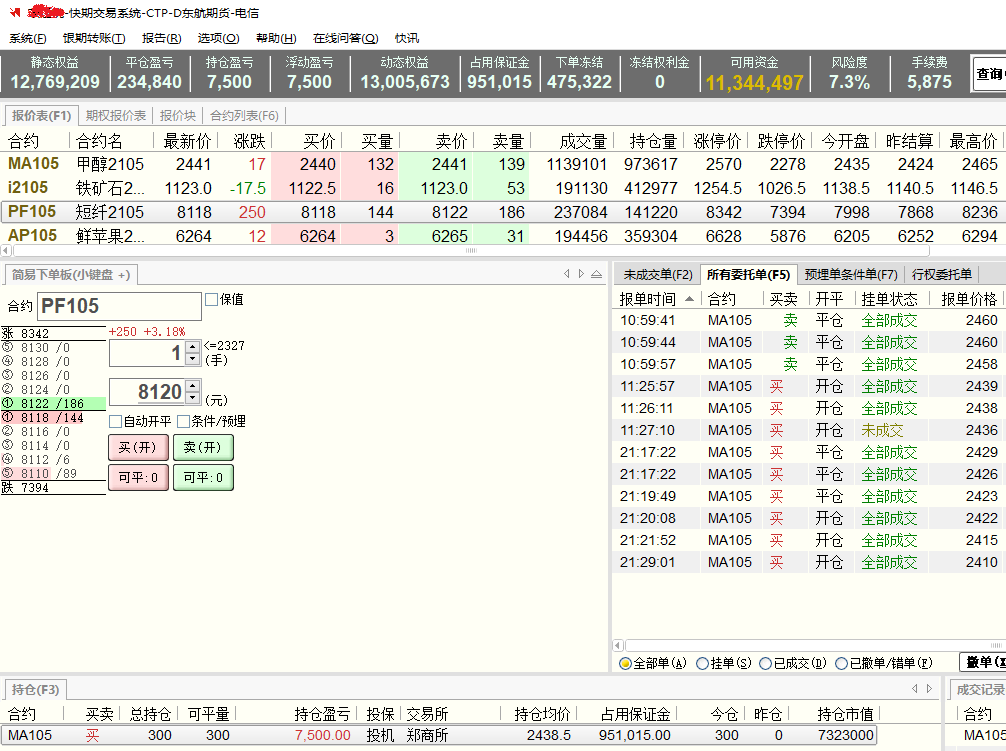Select the 未成交 order at 11:27:10
This screenshot has width=1006, height=751.
809,430
